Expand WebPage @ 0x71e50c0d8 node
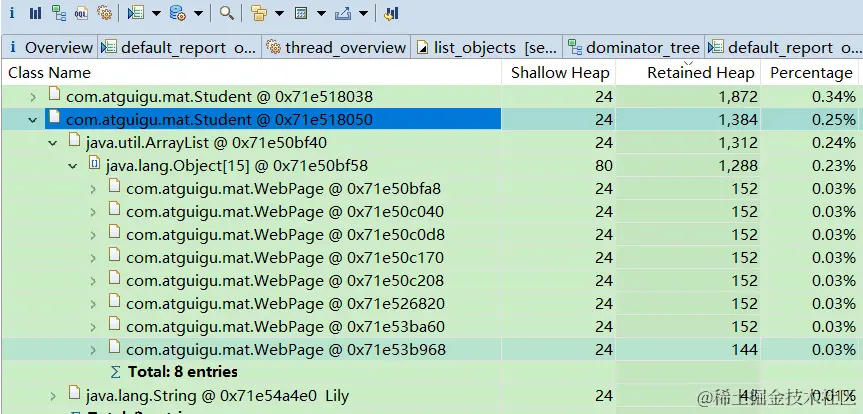This screenshot has height=414, width=863. (x=93, y=236)
